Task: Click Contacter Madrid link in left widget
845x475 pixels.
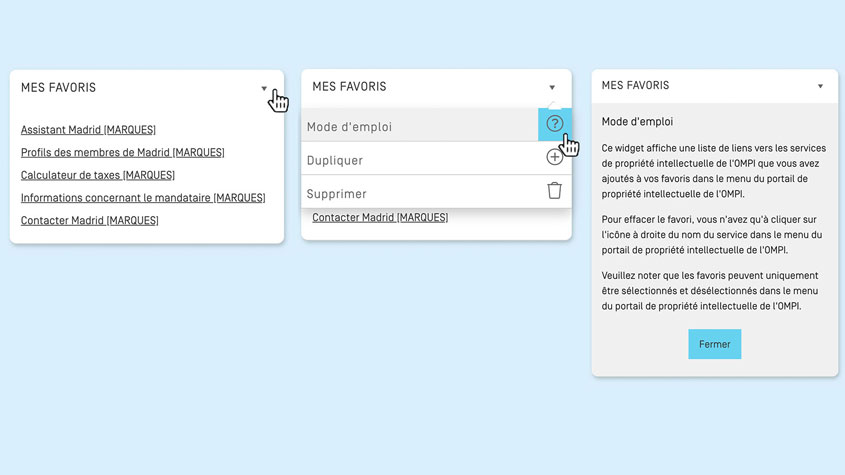Action: pyautogui.click(x=89, y=220)
